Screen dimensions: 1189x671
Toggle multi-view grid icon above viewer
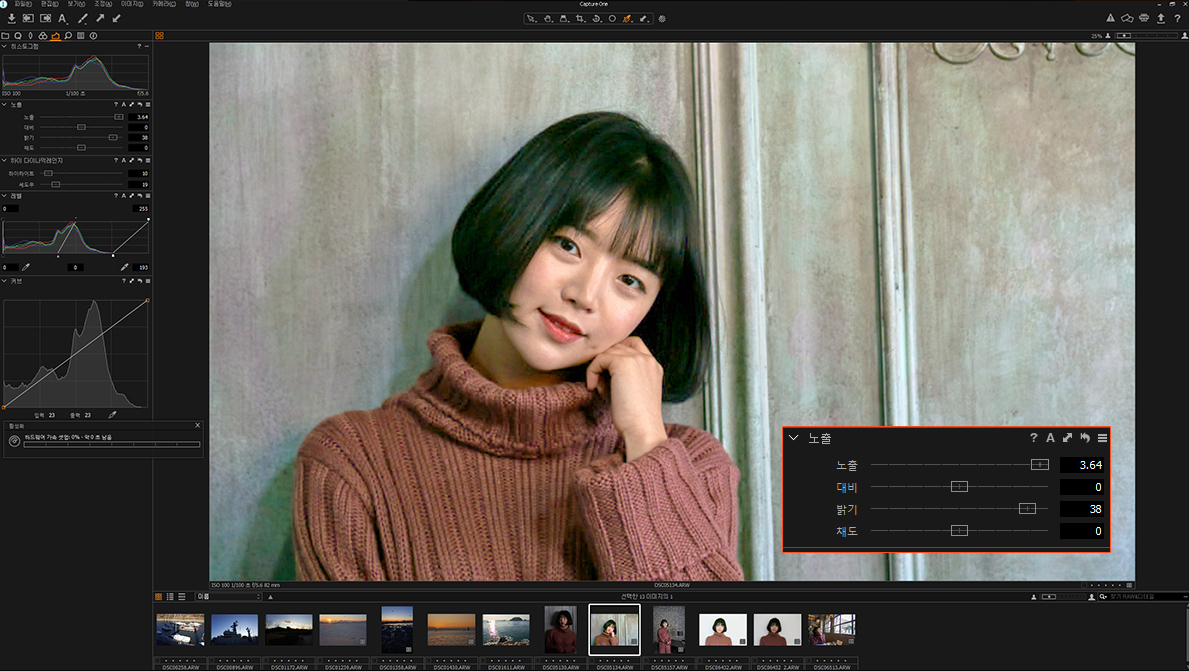(x=160, y=36)
